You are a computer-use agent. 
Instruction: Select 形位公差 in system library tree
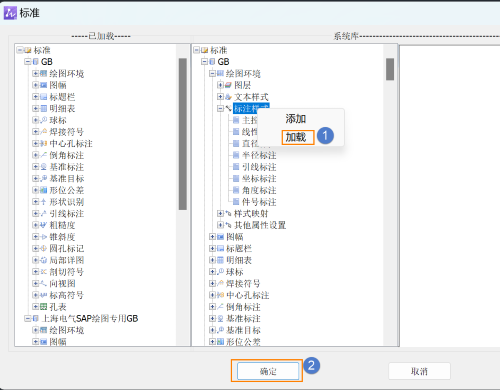coord(243,342)
